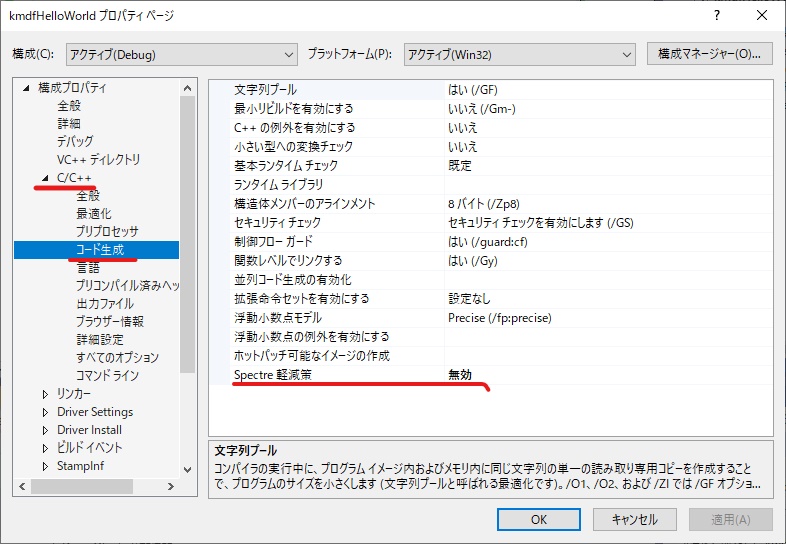Image resolution: width=786 pixels, height=544 pixels.
Task: Select 言語 in the tree
Action: (88, 268)
